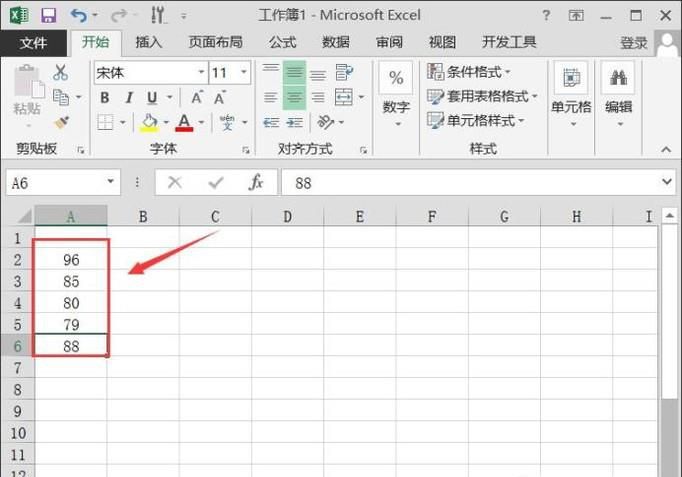Switch to the 开发工具 Developer tab

coord(509,42)
